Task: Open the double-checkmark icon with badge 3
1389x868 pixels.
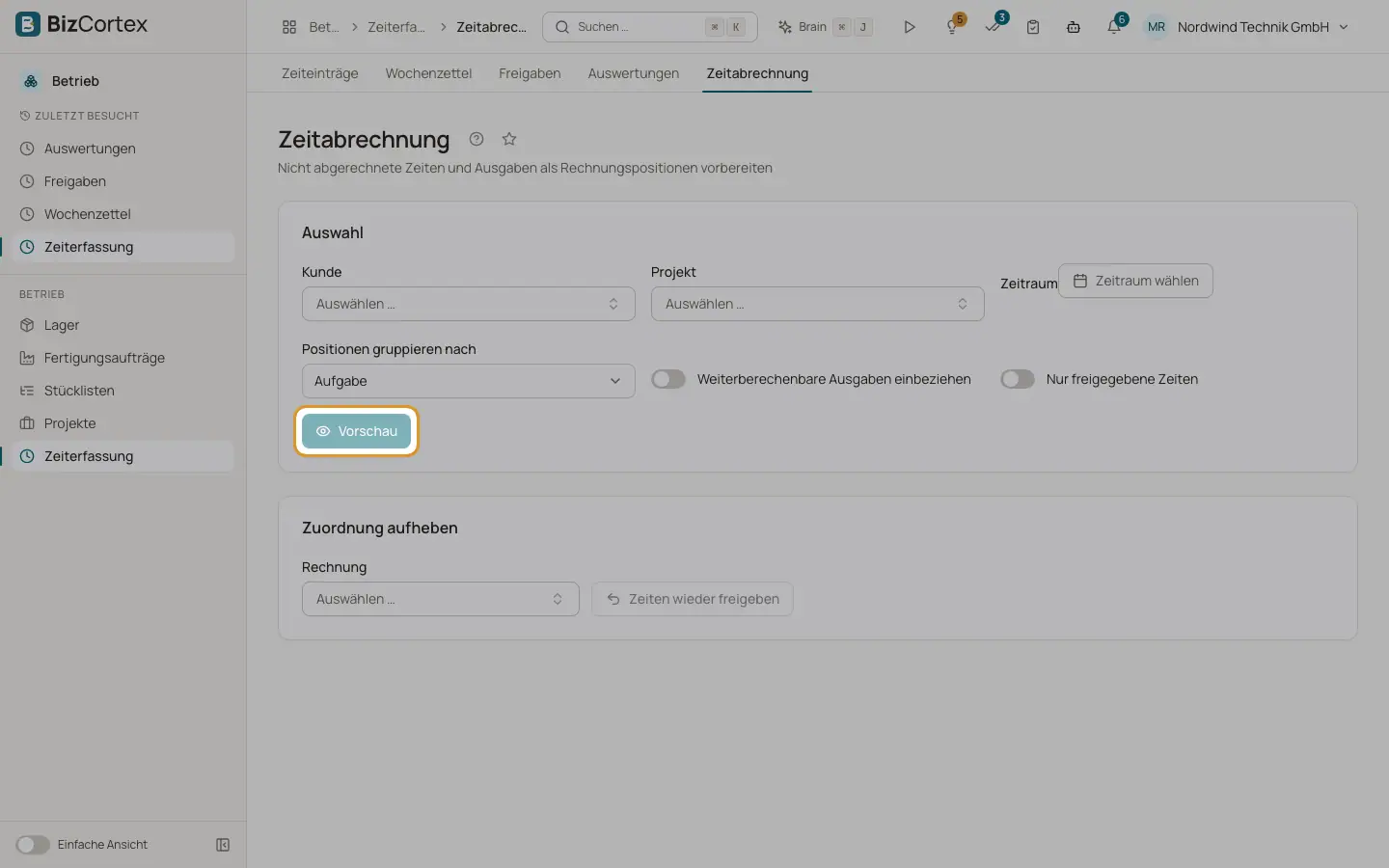Action: [x=994, y=27]
